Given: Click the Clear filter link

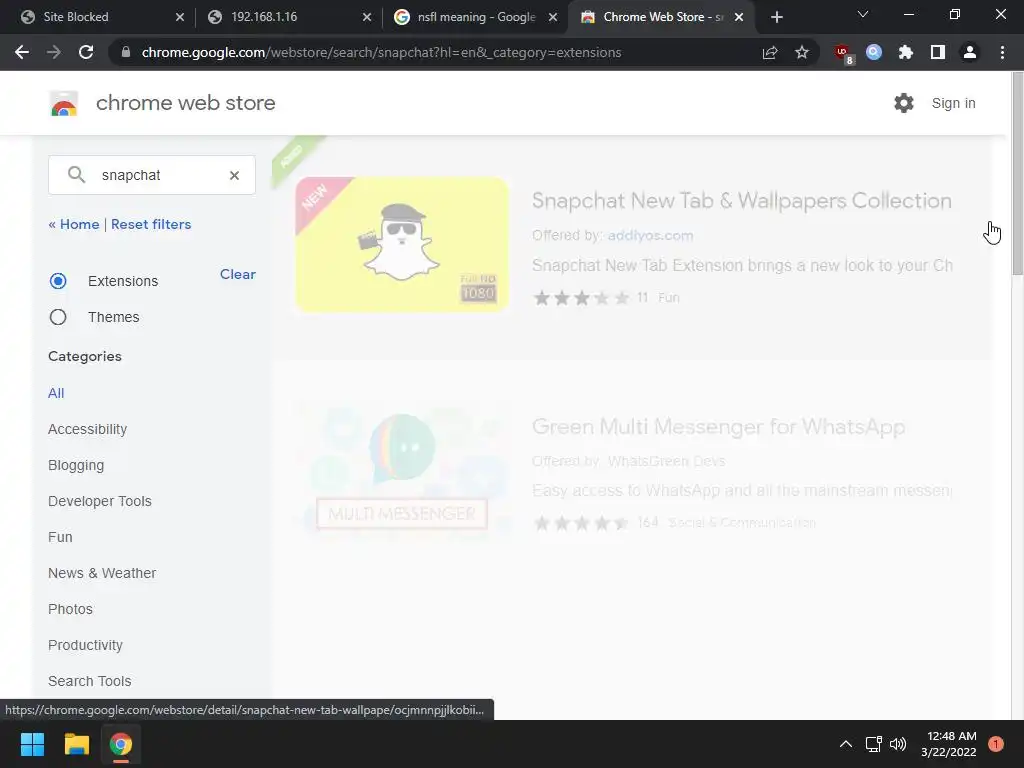Looking at the screenshot, I should tap(238, 274).
